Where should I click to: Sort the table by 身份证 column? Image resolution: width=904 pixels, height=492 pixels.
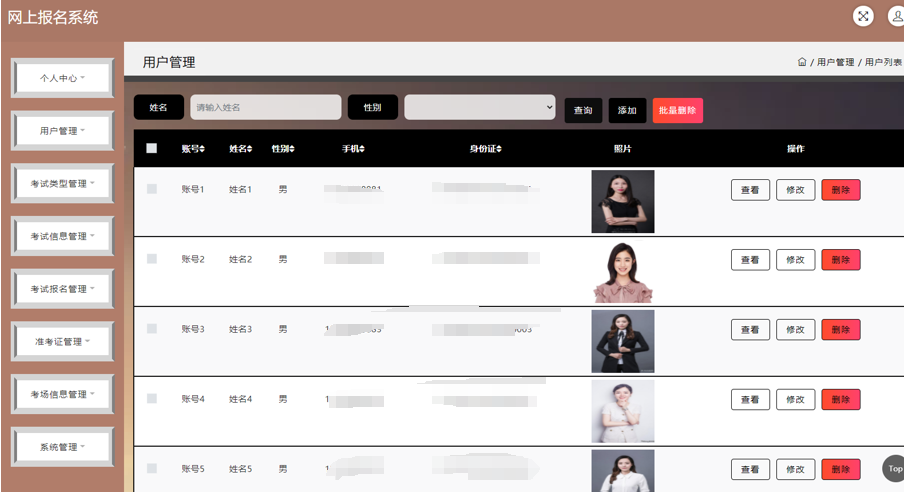click(485, 149)
